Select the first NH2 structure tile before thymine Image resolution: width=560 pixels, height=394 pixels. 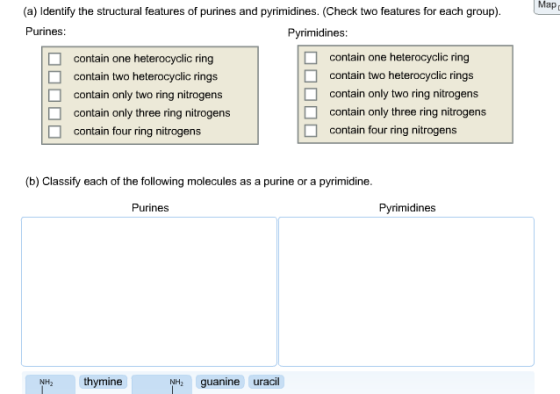(50, 384)
